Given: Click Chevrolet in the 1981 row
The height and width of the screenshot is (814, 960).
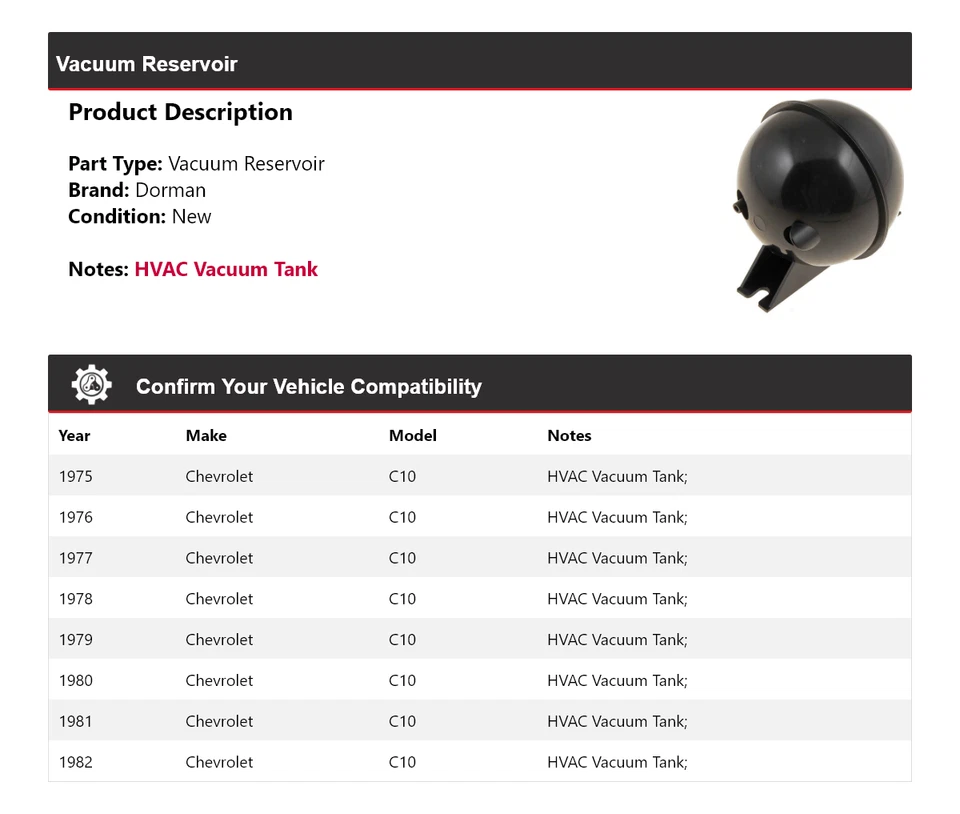Looking at the screenshot, I should 219,721.
